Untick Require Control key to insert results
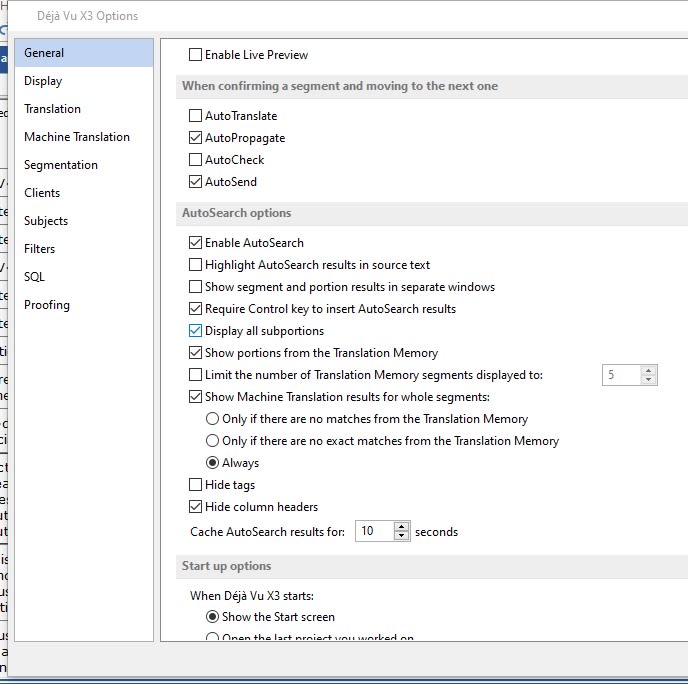Screen dimensions: 688x684 (195, 309)
